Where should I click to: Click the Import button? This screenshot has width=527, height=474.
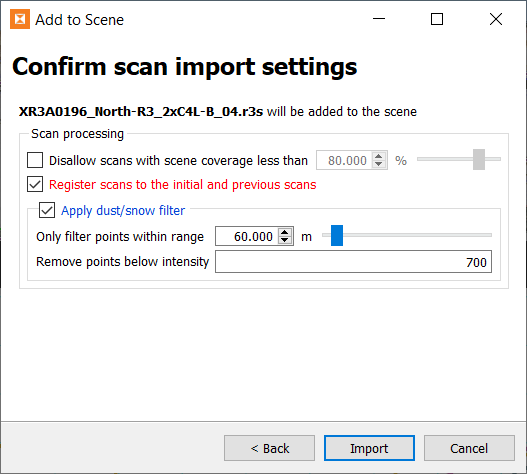(369, 448)
